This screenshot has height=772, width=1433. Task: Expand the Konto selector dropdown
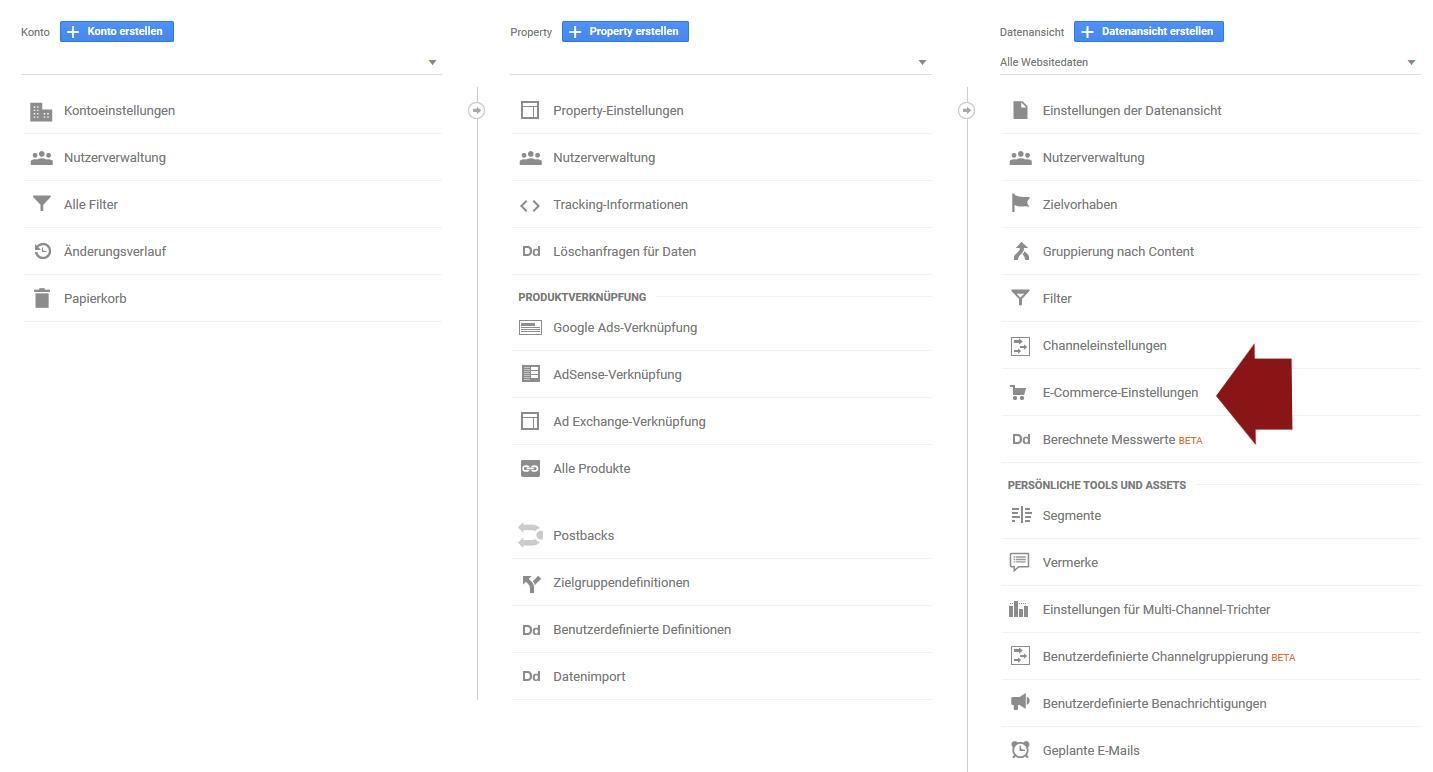tap(432, 62)
